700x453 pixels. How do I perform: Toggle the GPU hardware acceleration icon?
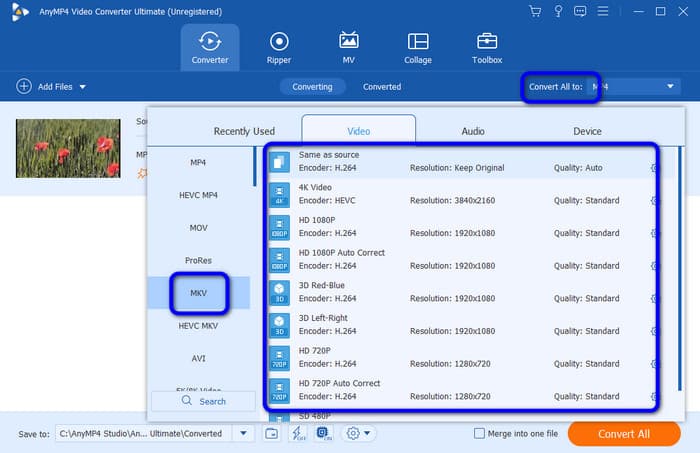[324, 433]
